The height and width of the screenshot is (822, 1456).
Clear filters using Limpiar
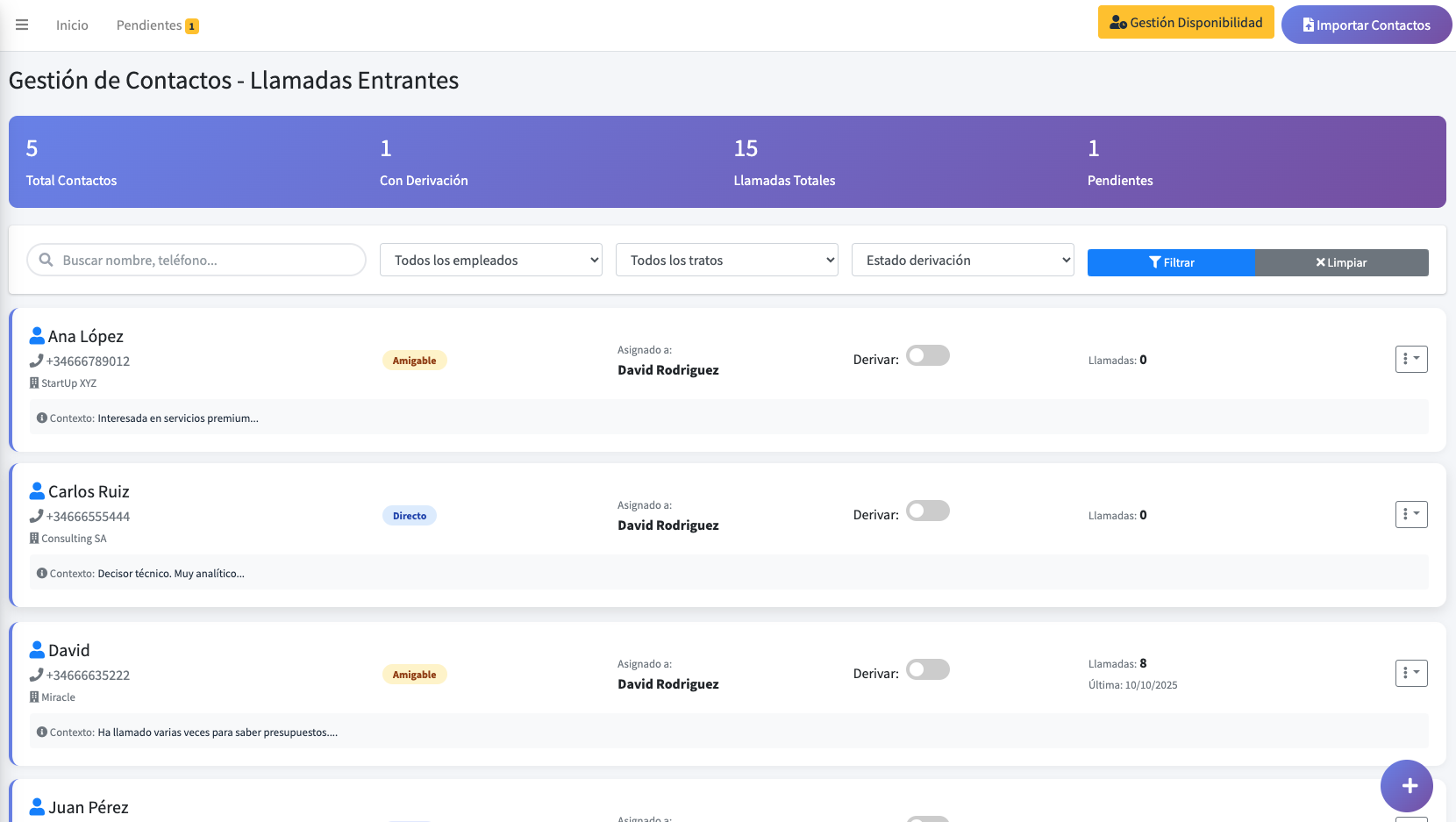(1342, 262)
